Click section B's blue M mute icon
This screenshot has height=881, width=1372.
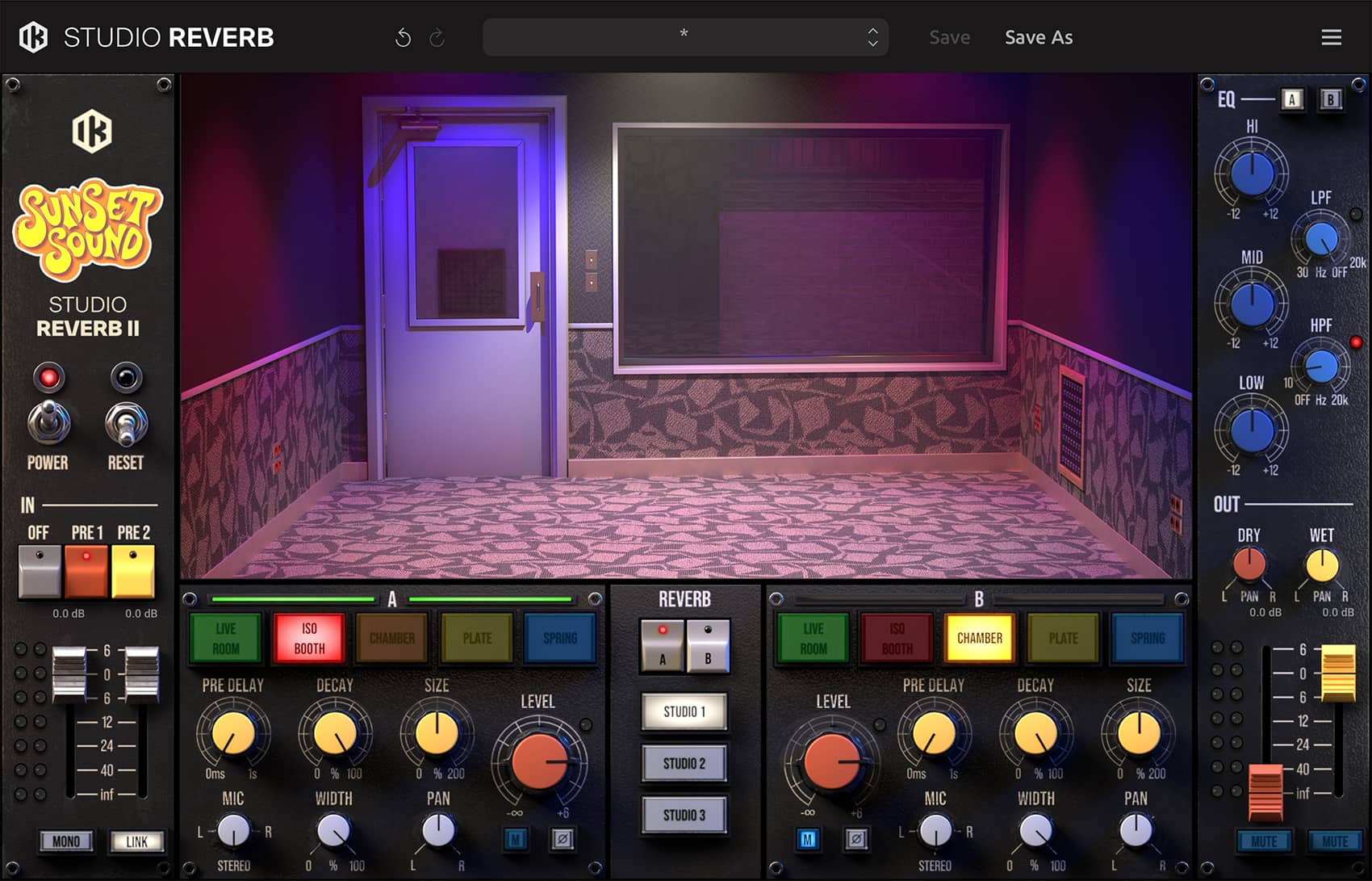coord(808,840)
